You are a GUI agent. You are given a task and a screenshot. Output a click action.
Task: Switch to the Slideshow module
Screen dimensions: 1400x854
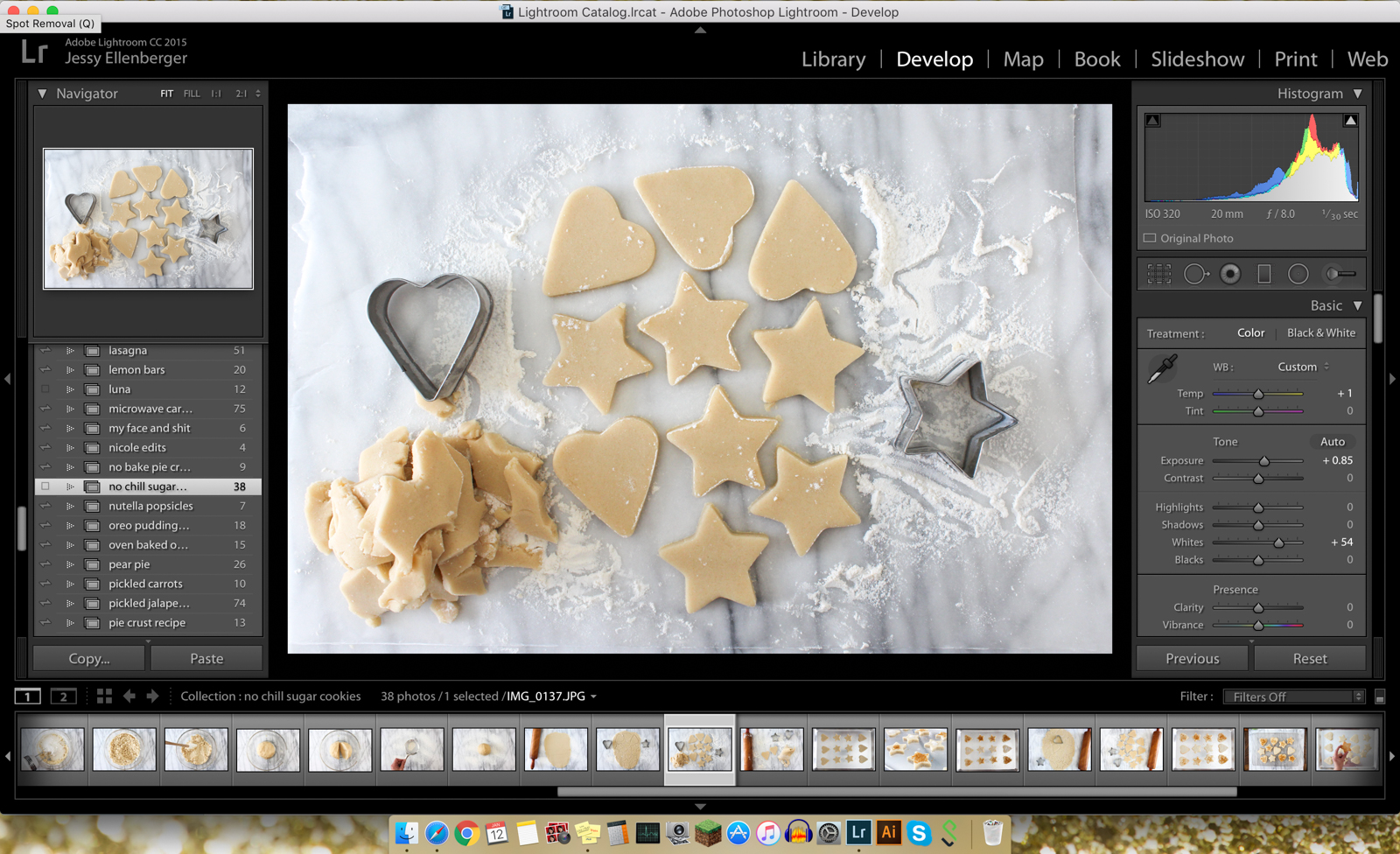tap(1197, 59)
